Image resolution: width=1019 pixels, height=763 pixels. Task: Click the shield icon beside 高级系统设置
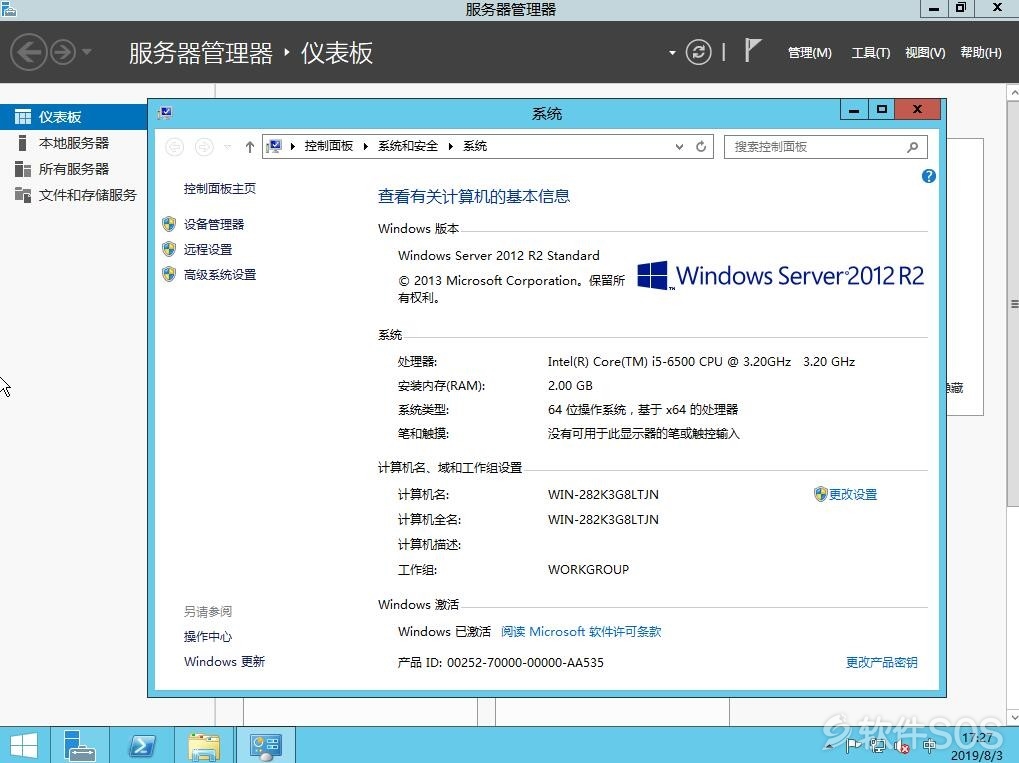(169, 274)
